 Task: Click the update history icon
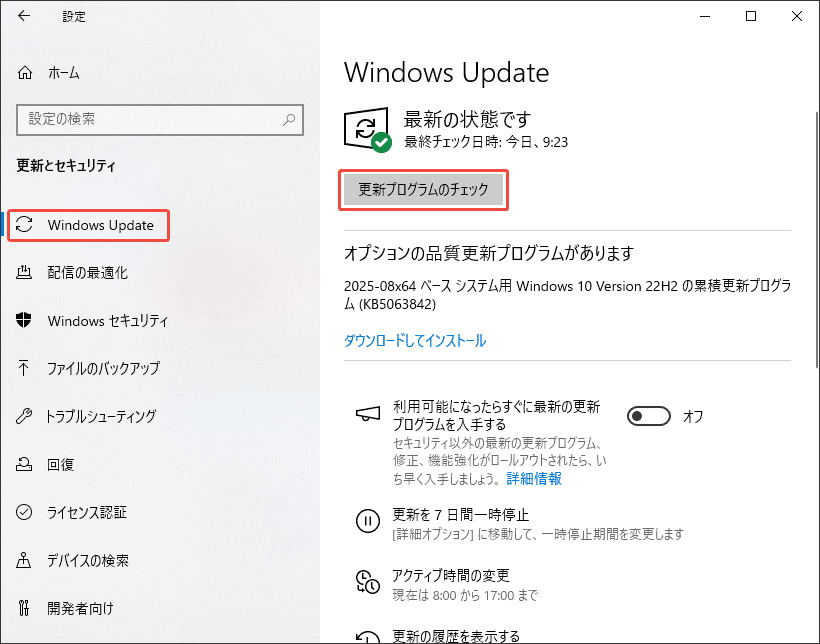coord(368,637)
